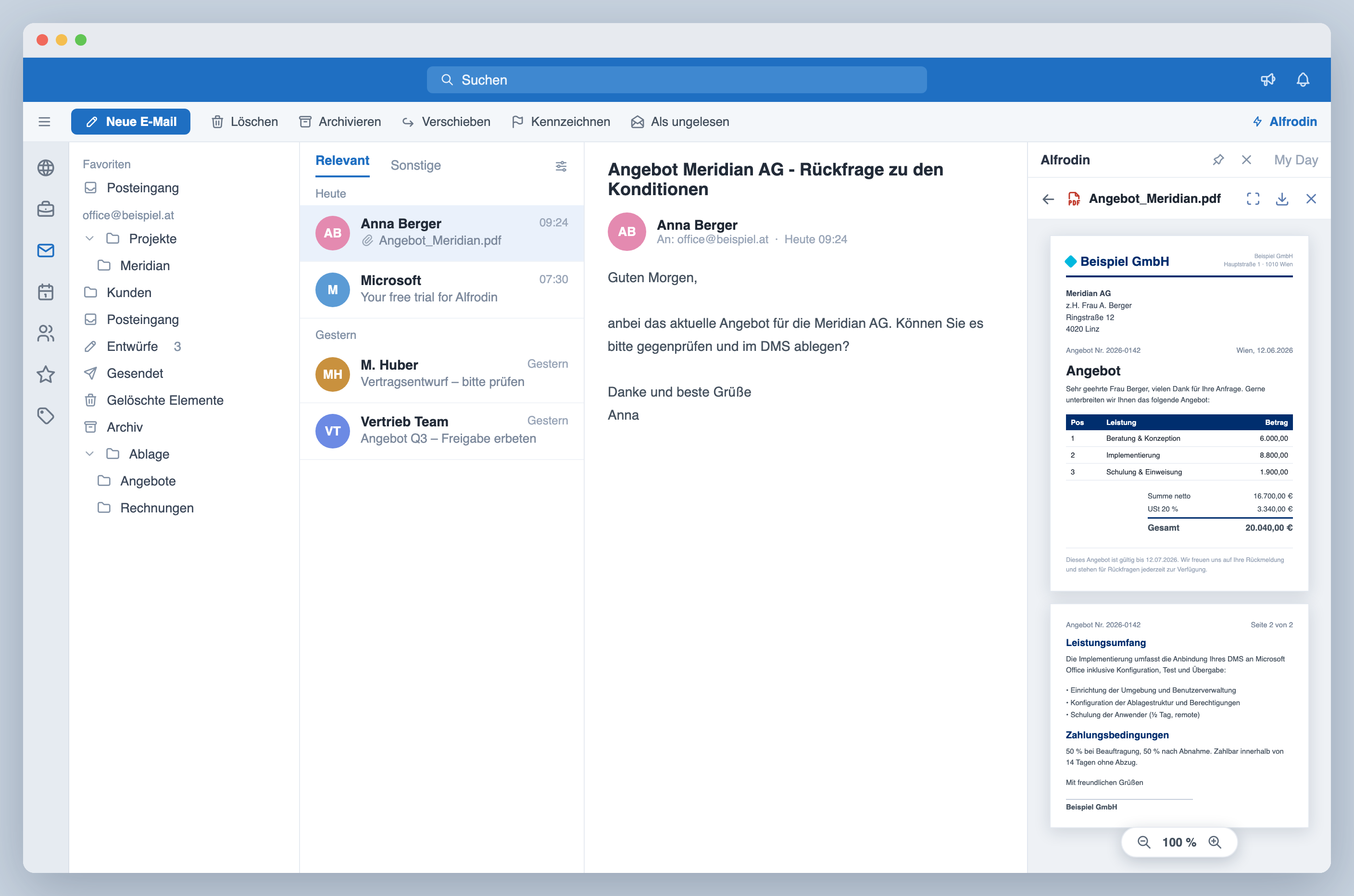
Task: Click in the Suchen search field
Action: (677, 79)
